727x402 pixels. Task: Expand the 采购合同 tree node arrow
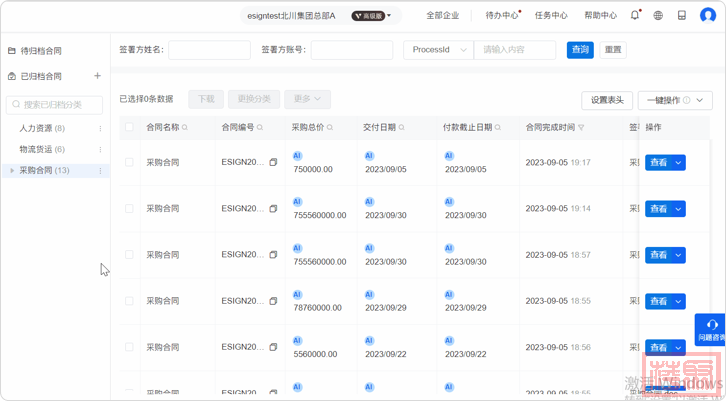click(x=12, y=171)
